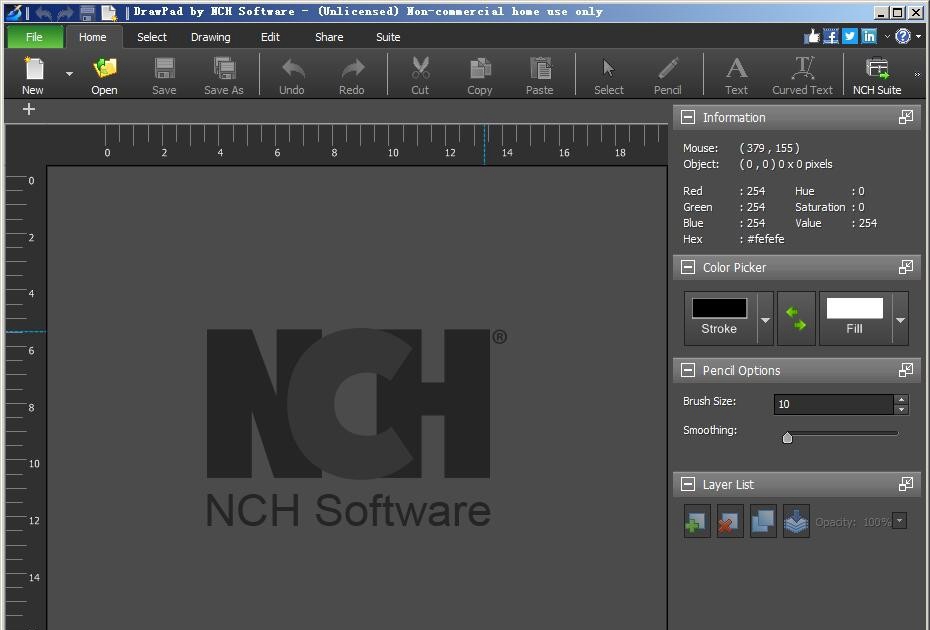Switch to the Select tab
The height and width of the screenshot is (630, 930).
pyautogui.click(x=152, y=37)
